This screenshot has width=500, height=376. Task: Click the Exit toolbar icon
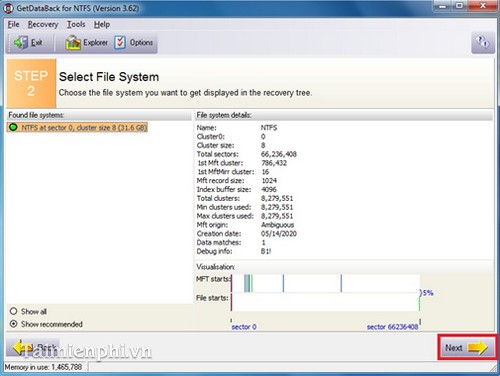(21, 43)
